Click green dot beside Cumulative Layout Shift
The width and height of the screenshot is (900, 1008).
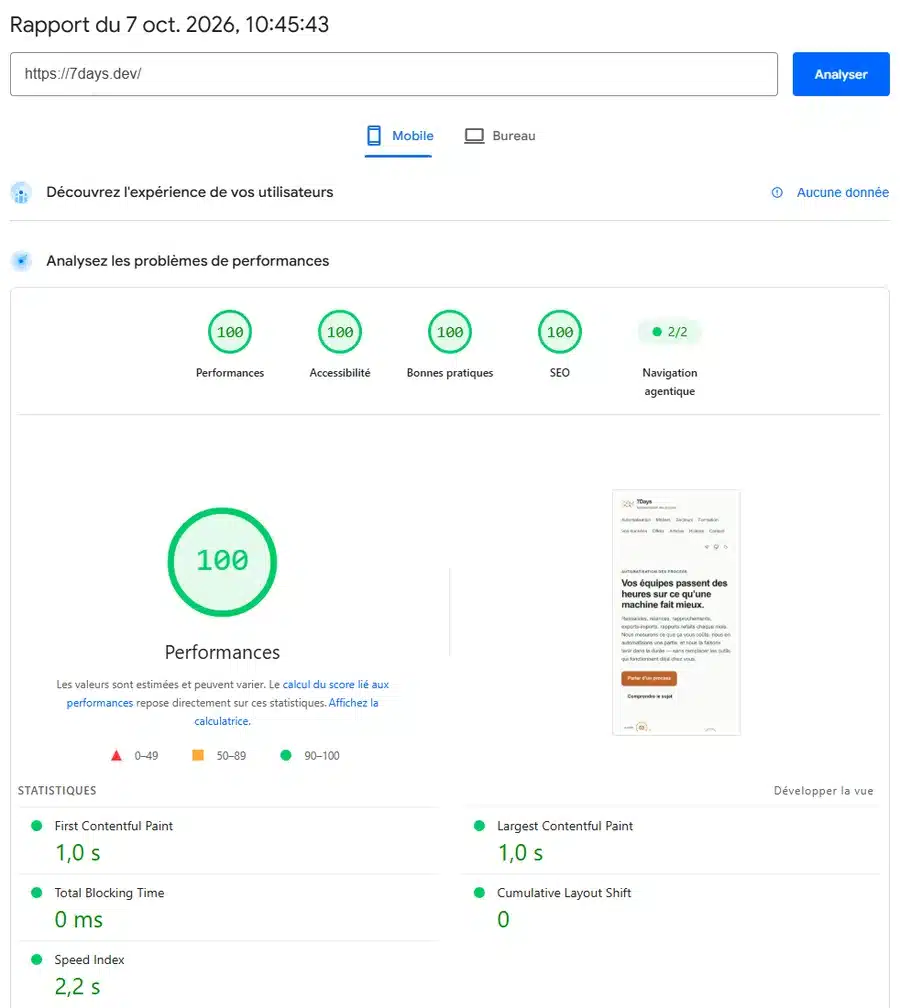pyautogui.click(x=479, y=892)
